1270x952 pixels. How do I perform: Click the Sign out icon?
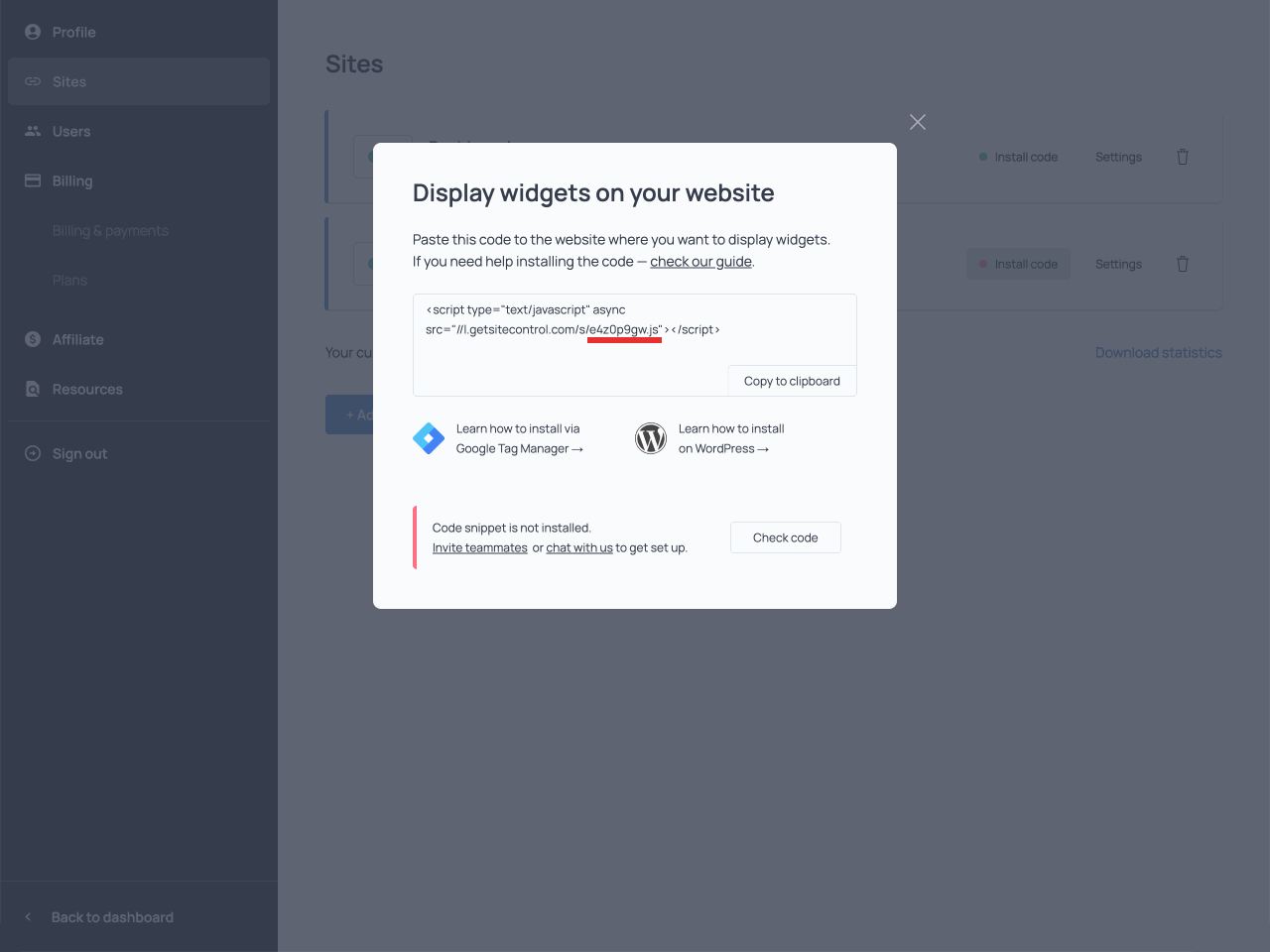click(32, 453)
